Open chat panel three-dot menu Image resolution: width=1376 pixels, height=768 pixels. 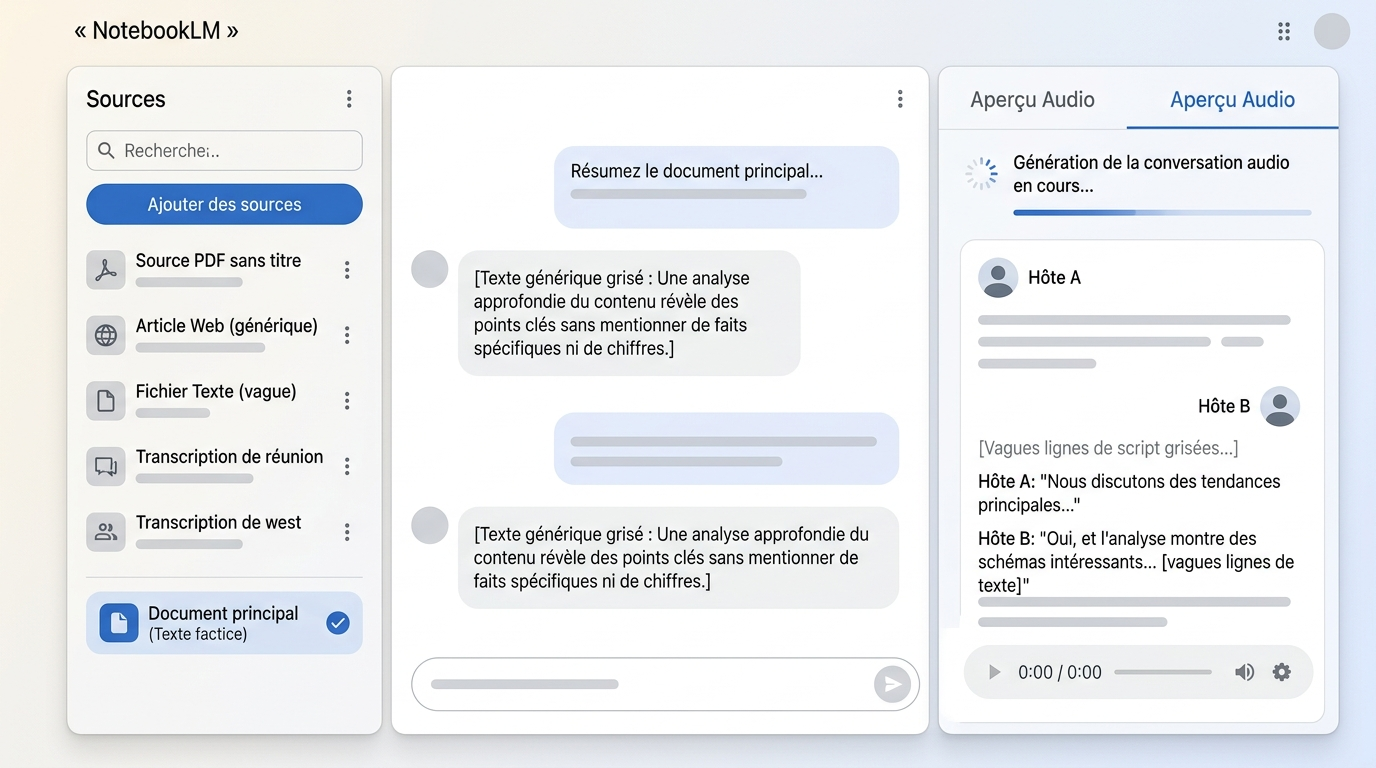pos(900,99)
